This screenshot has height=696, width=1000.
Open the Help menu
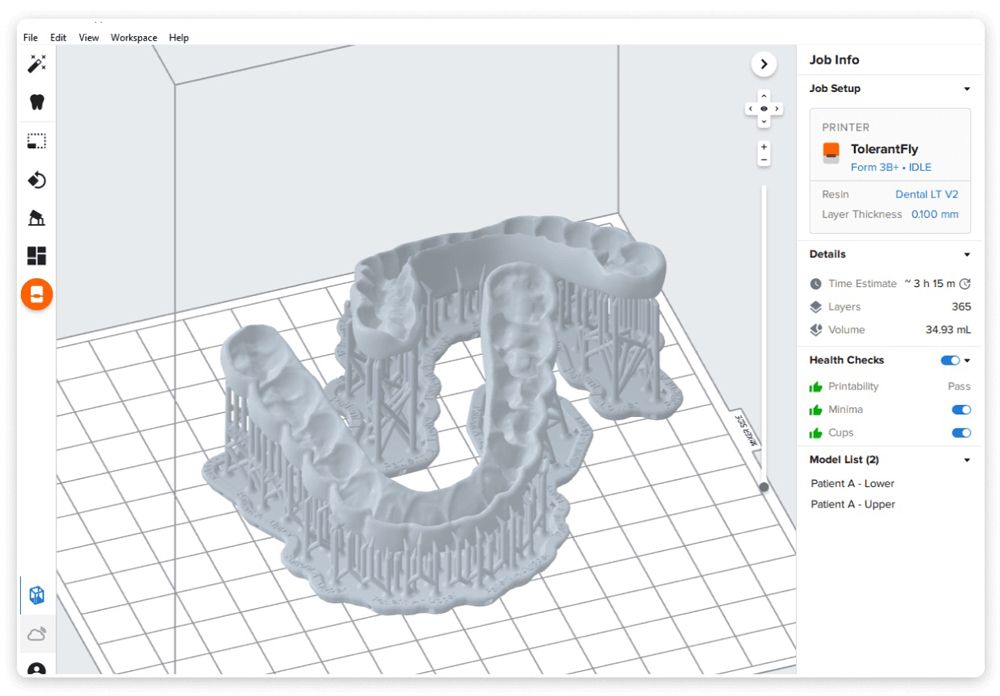pyautogui.click(x=179, y=38)
